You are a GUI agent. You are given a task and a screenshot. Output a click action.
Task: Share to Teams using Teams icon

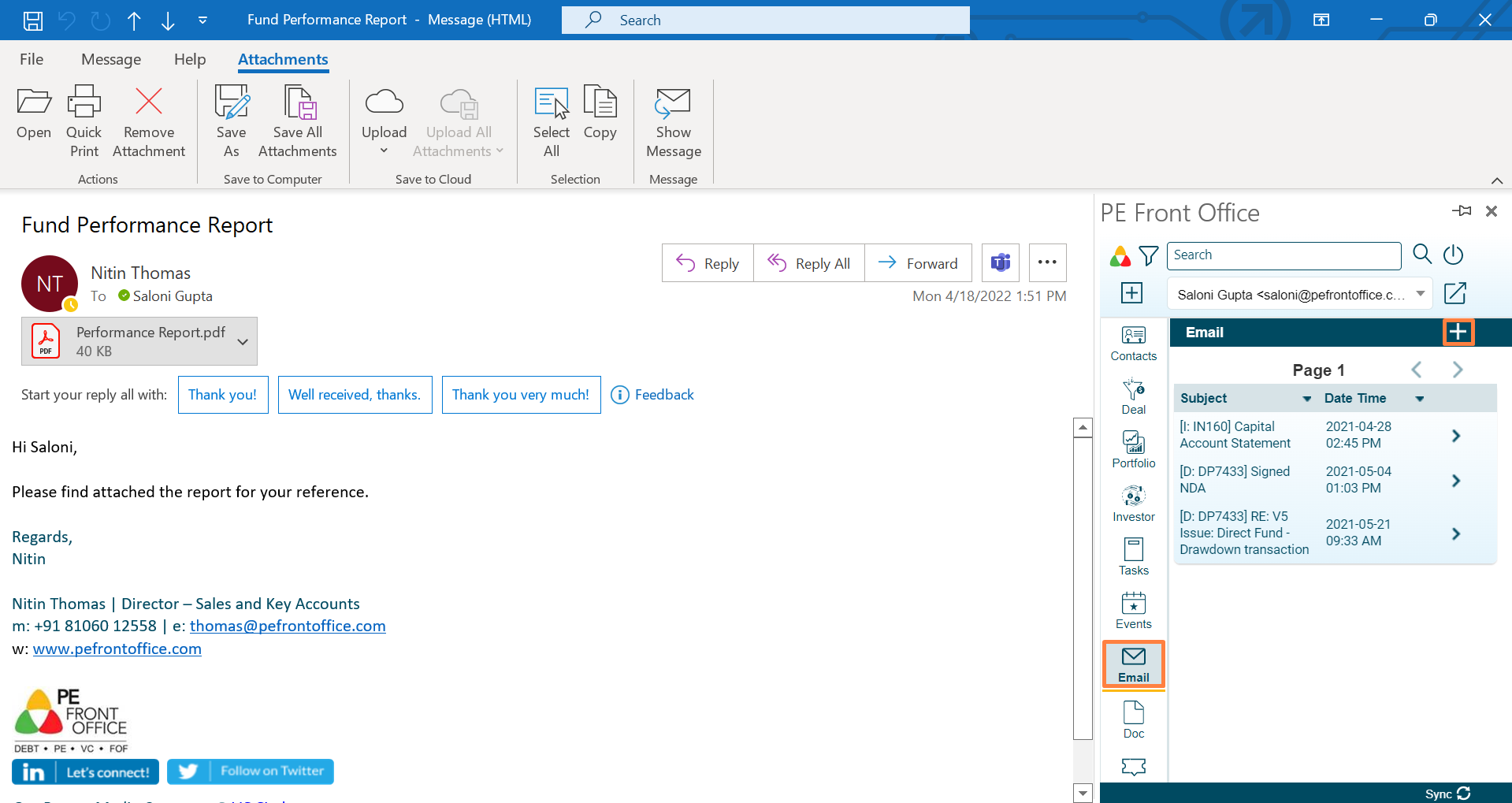[1001, 263]
